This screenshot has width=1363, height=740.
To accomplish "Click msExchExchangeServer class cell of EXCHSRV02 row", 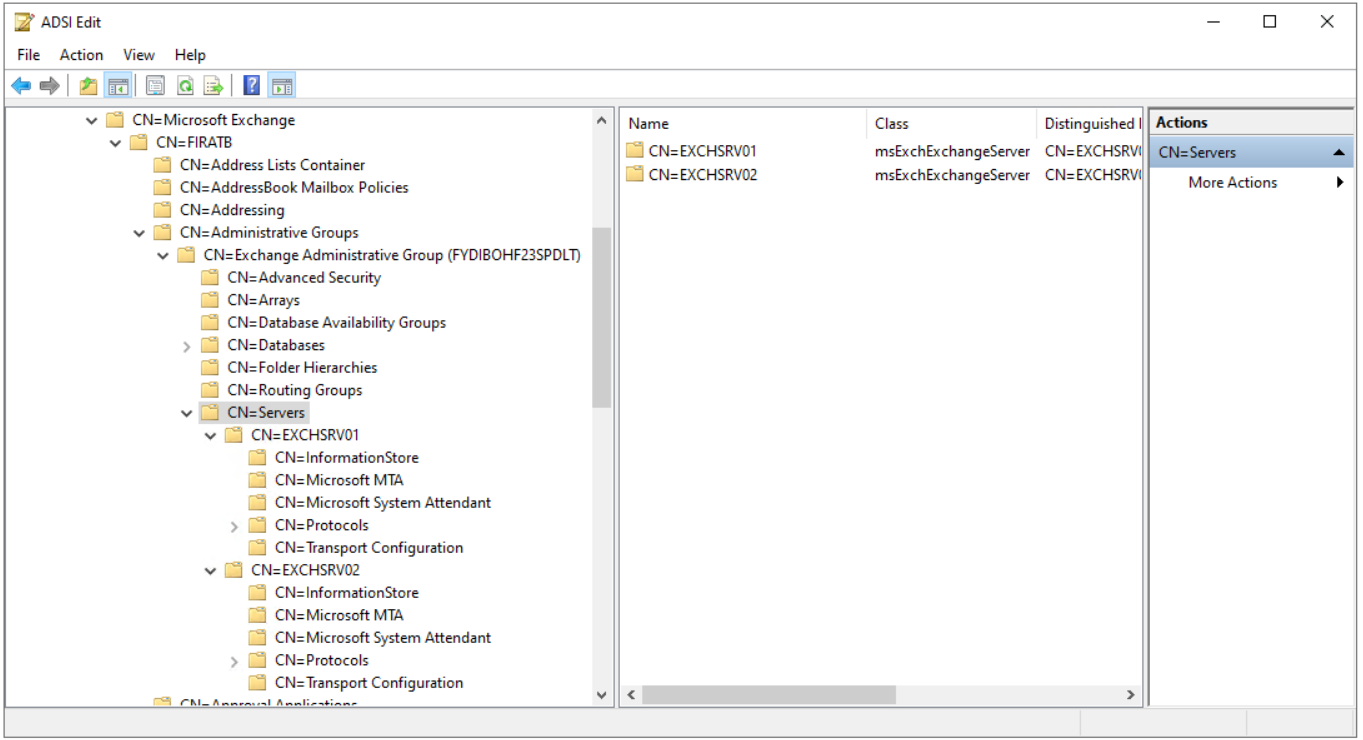I will click(x=952, y=174).
